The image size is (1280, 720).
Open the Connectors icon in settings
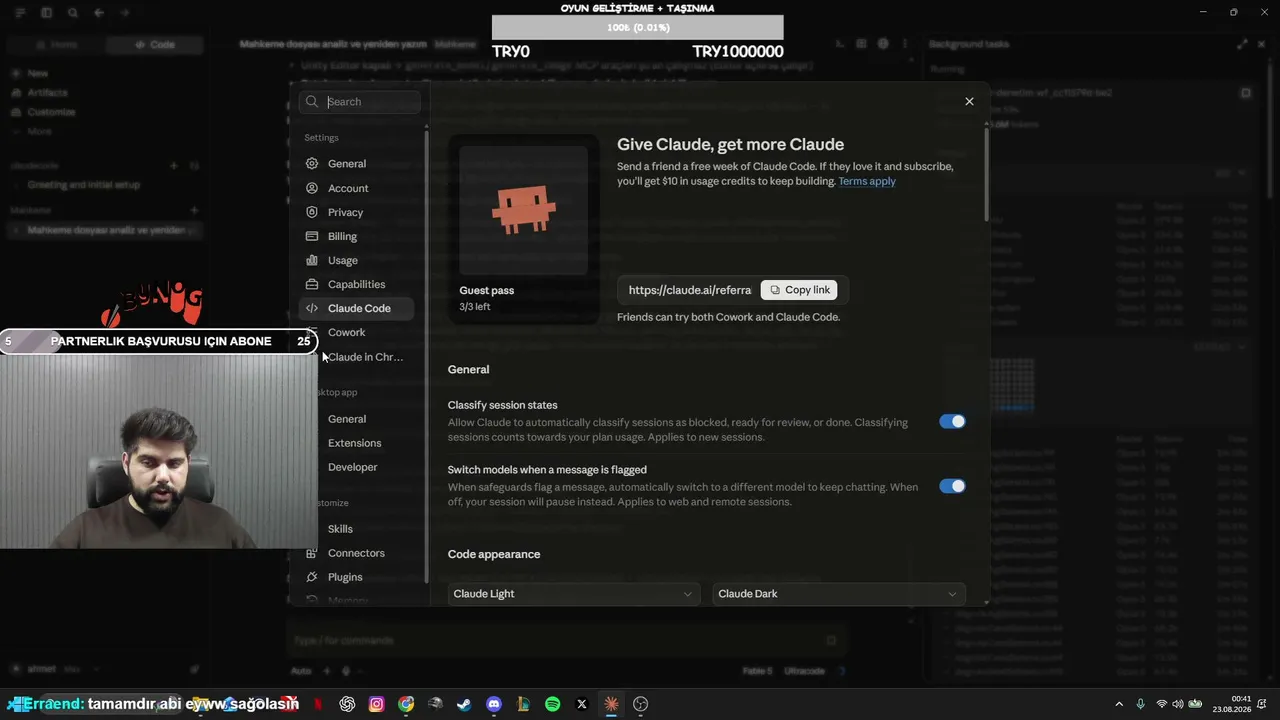[x=312, y=553]
